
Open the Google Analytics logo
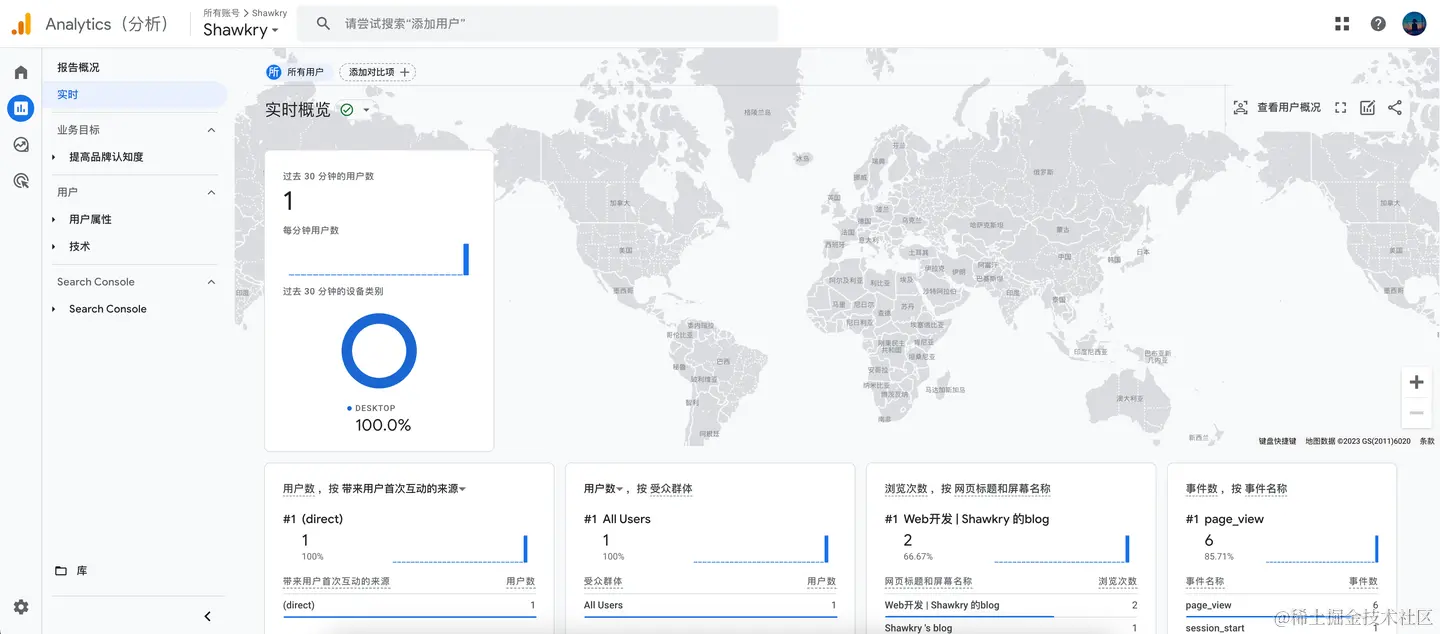[x=22, y=24]
